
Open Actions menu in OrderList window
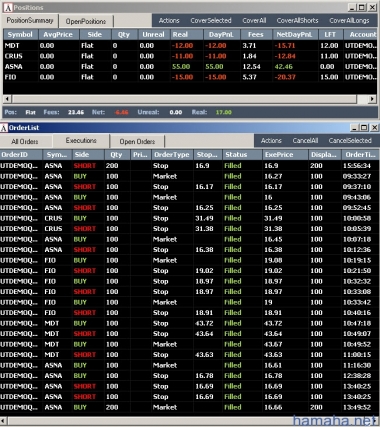(271, 141)
